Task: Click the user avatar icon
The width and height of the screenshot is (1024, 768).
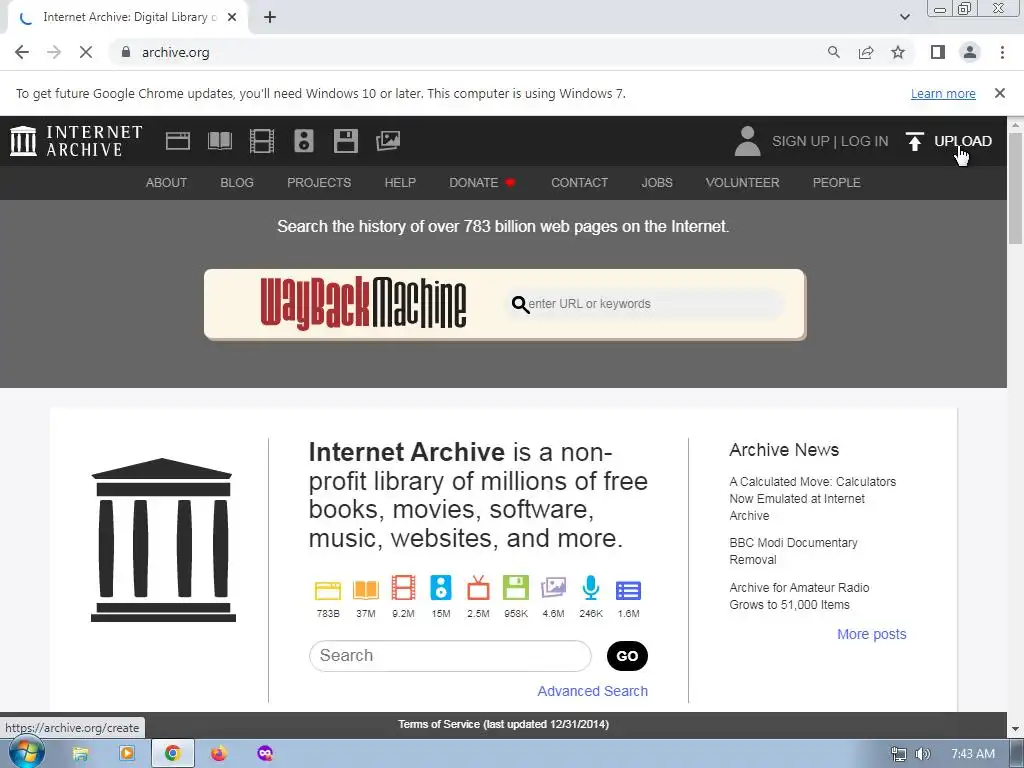Action: tap(748, 141)
